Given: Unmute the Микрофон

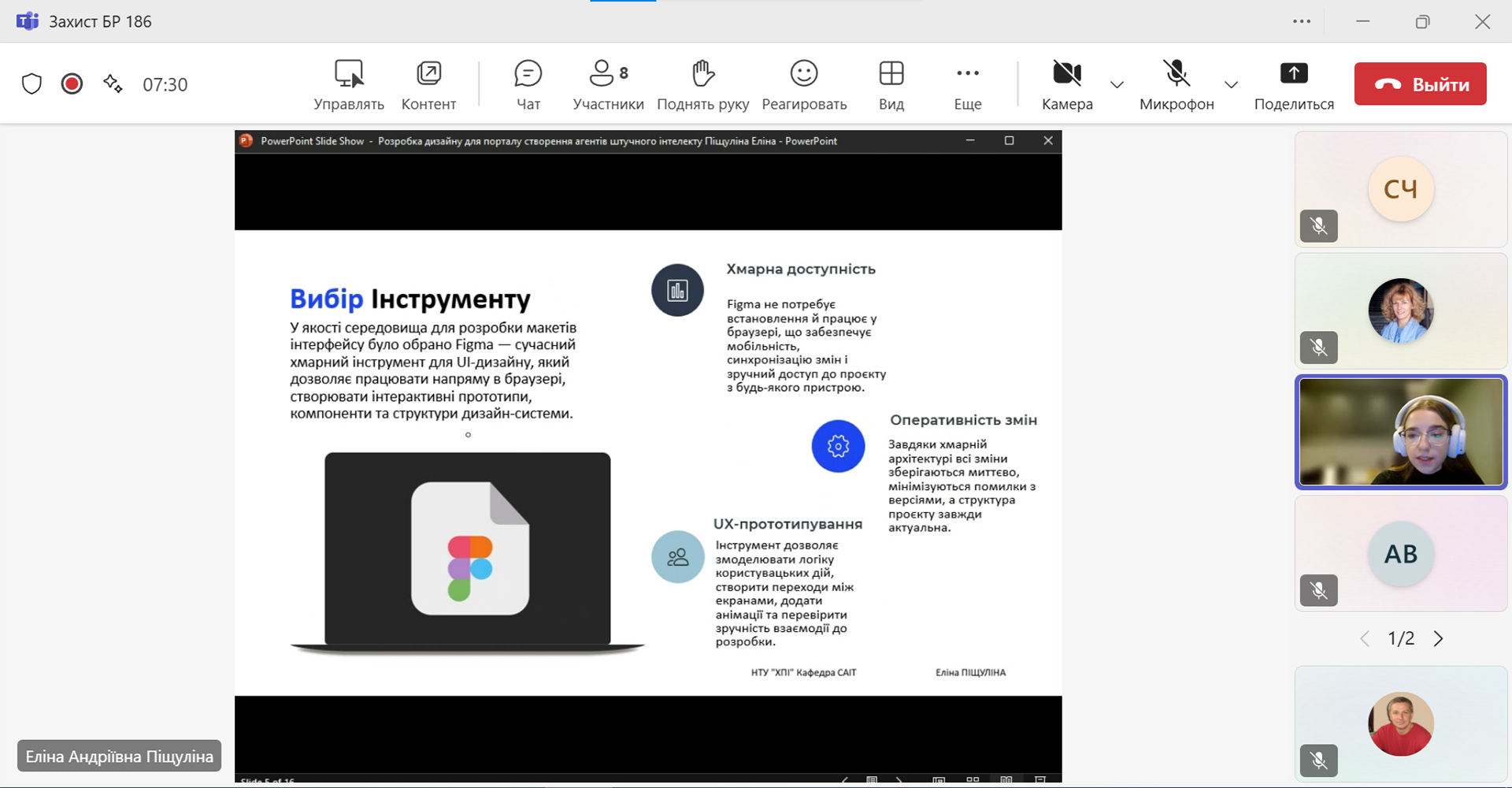Looking at the screenshot, I should (x=1176, y=84).
